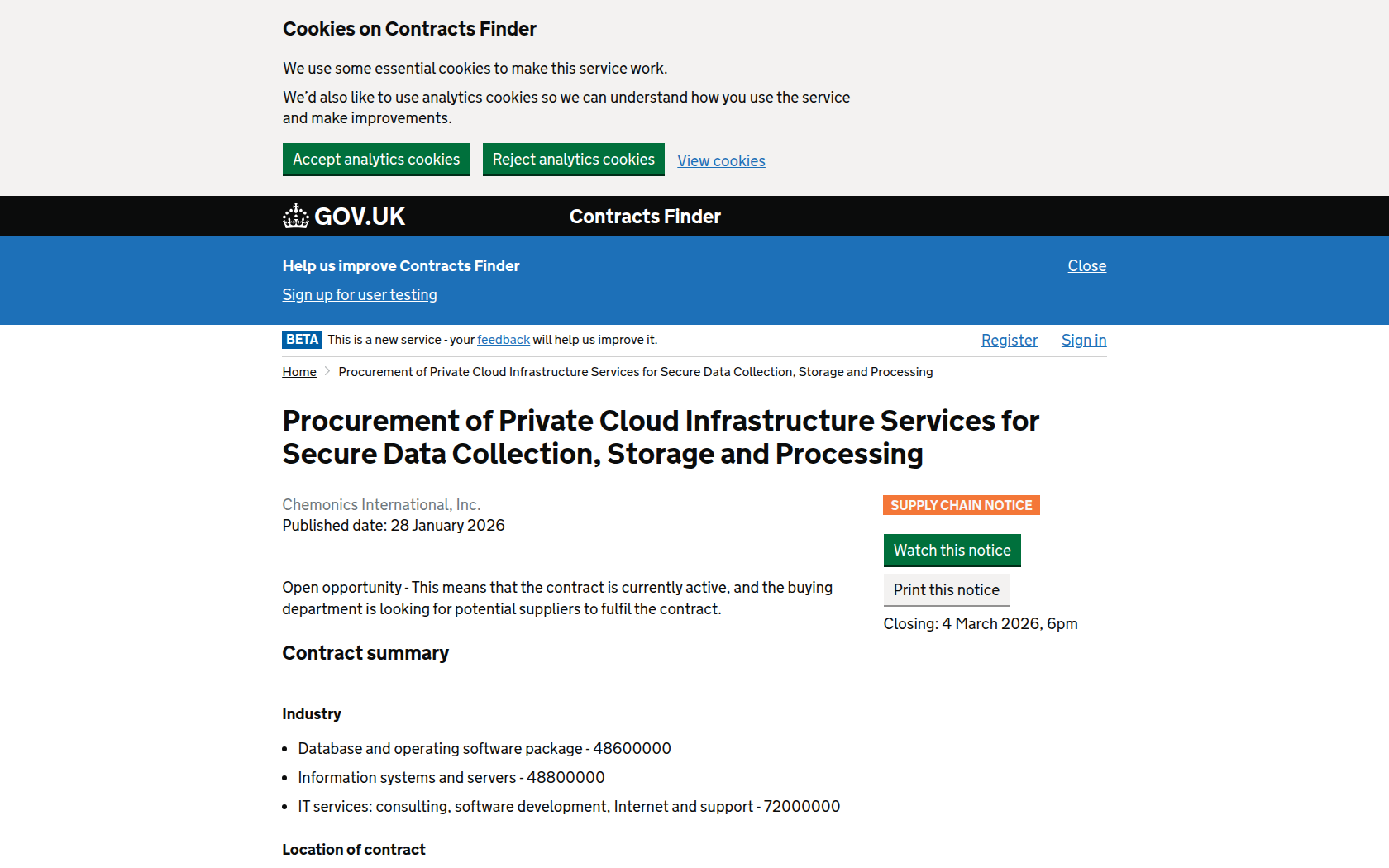Viewport: 1389px width, 868px height.
Task: Print this notice
Action: (946, 590)
